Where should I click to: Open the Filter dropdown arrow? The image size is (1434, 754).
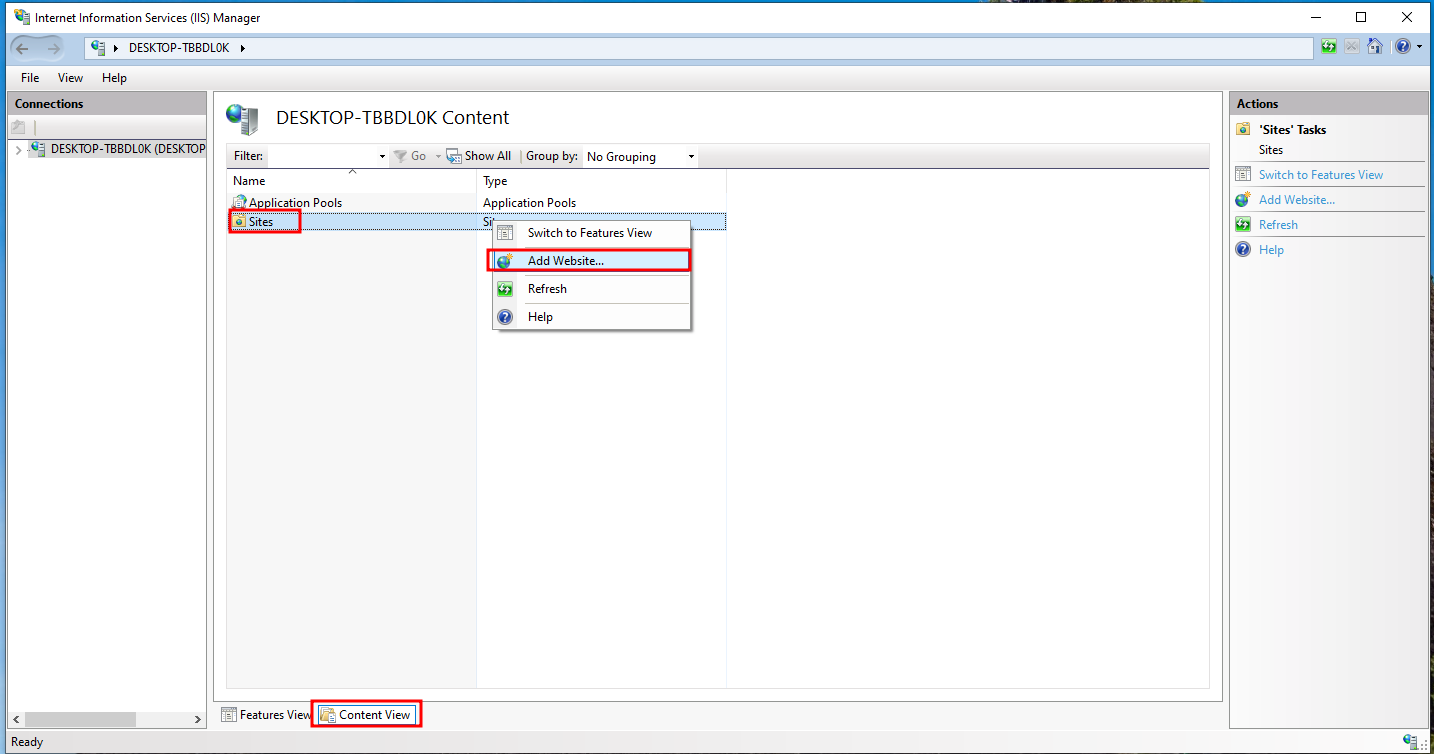tap(382, 157)
